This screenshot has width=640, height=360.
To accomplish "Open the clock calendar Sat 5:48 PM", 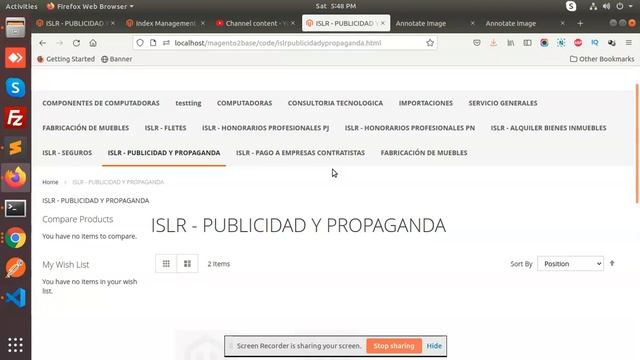I will click(336, 6).
